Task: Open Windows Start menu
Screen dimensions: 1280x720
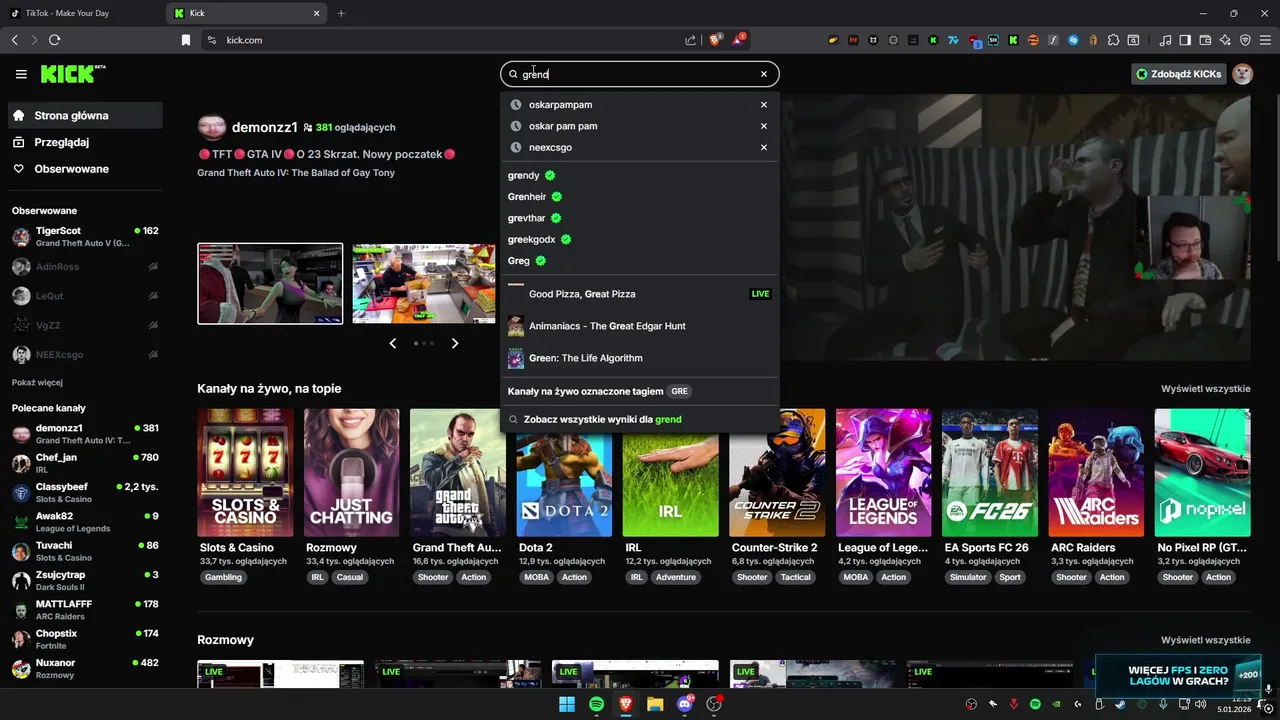Action: click(x=567, y=704)
